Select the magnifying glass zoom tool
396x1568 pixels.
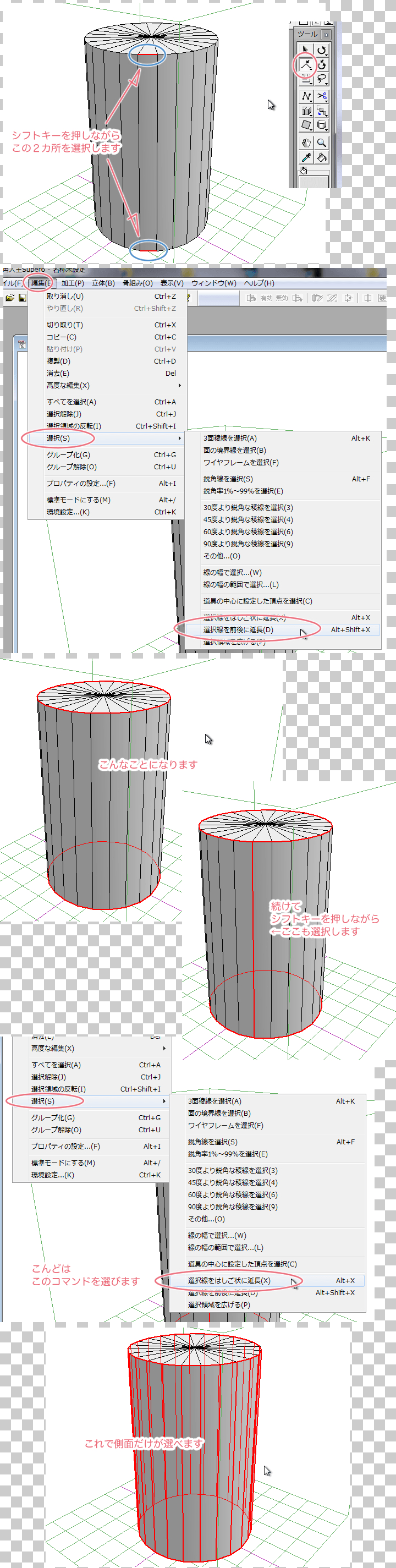click(x=322, y=142)
